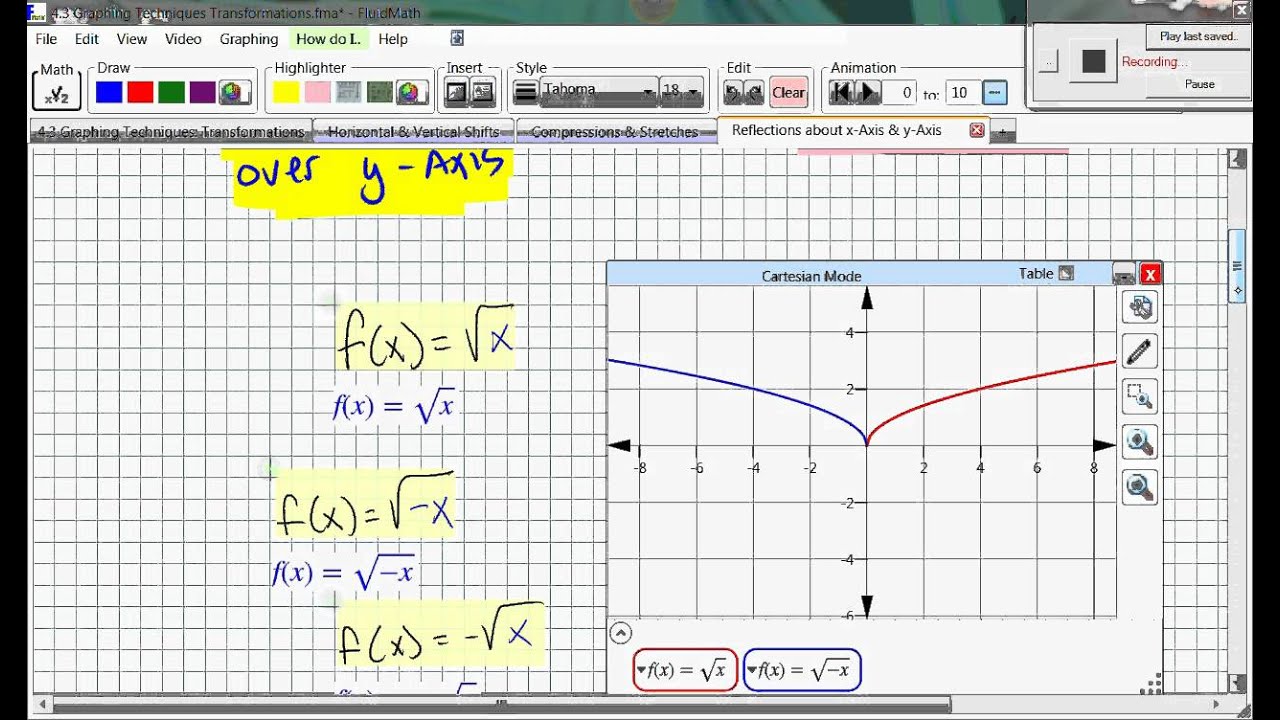Open the Help menu

(393, 39)
